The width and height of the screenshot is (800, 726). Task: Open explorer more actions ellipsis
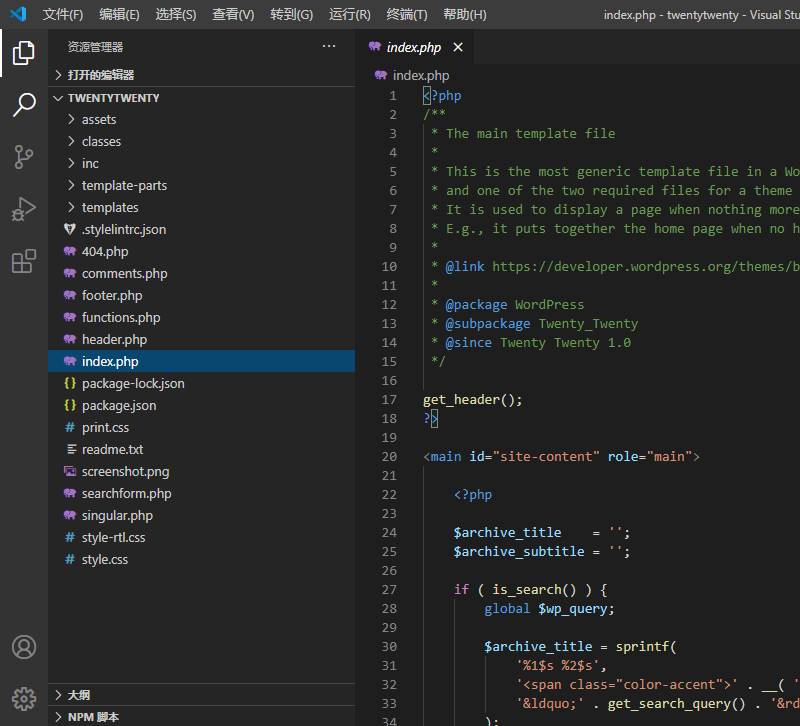(x=329, y=46)
